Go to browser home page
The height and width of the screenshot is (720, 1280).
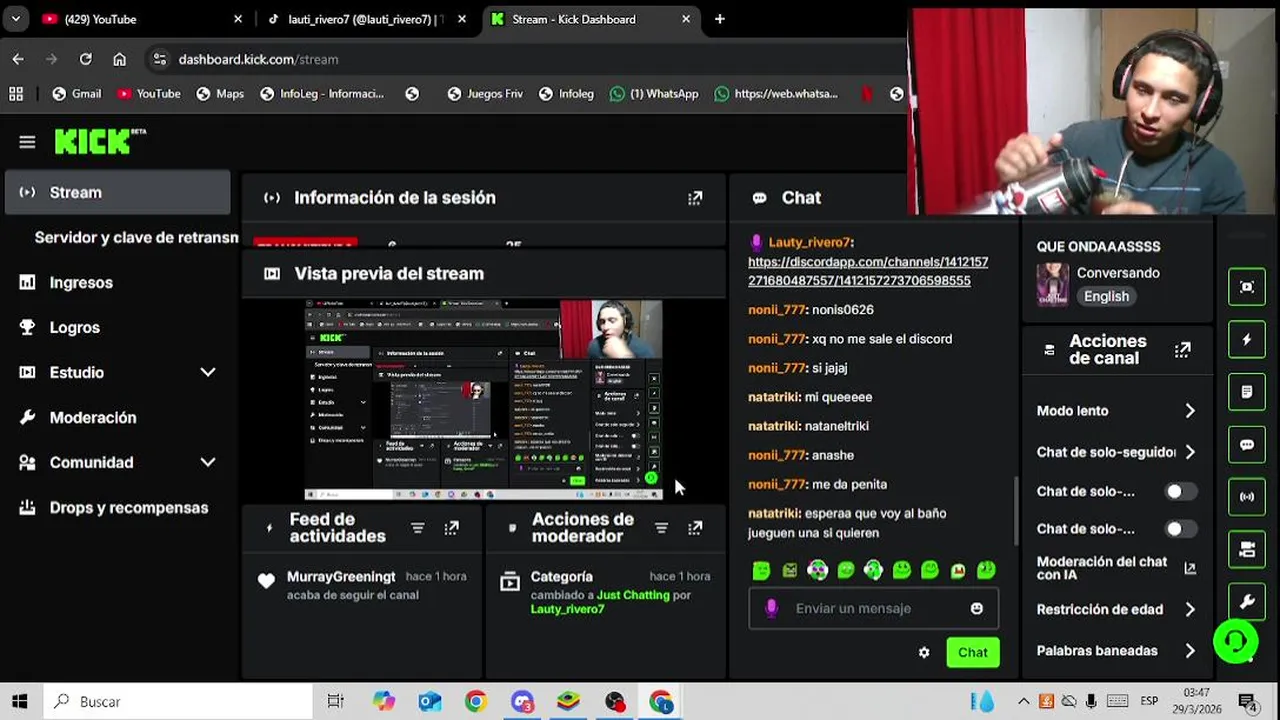point(120,59)
